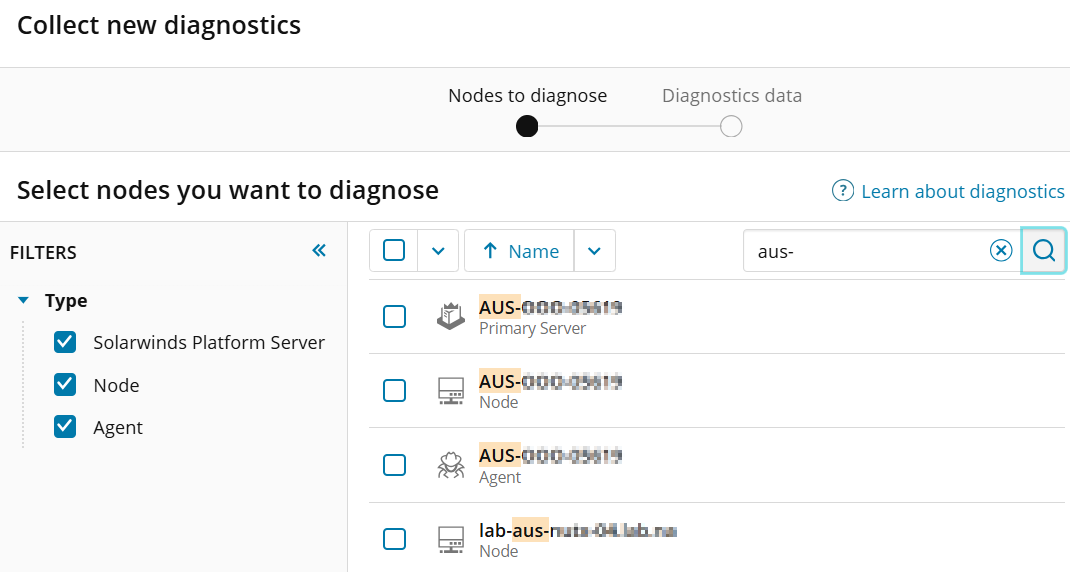Uncheck the Solarwinds Platform Server filter
The image size is (1070, 572).
tap(65, 342)
